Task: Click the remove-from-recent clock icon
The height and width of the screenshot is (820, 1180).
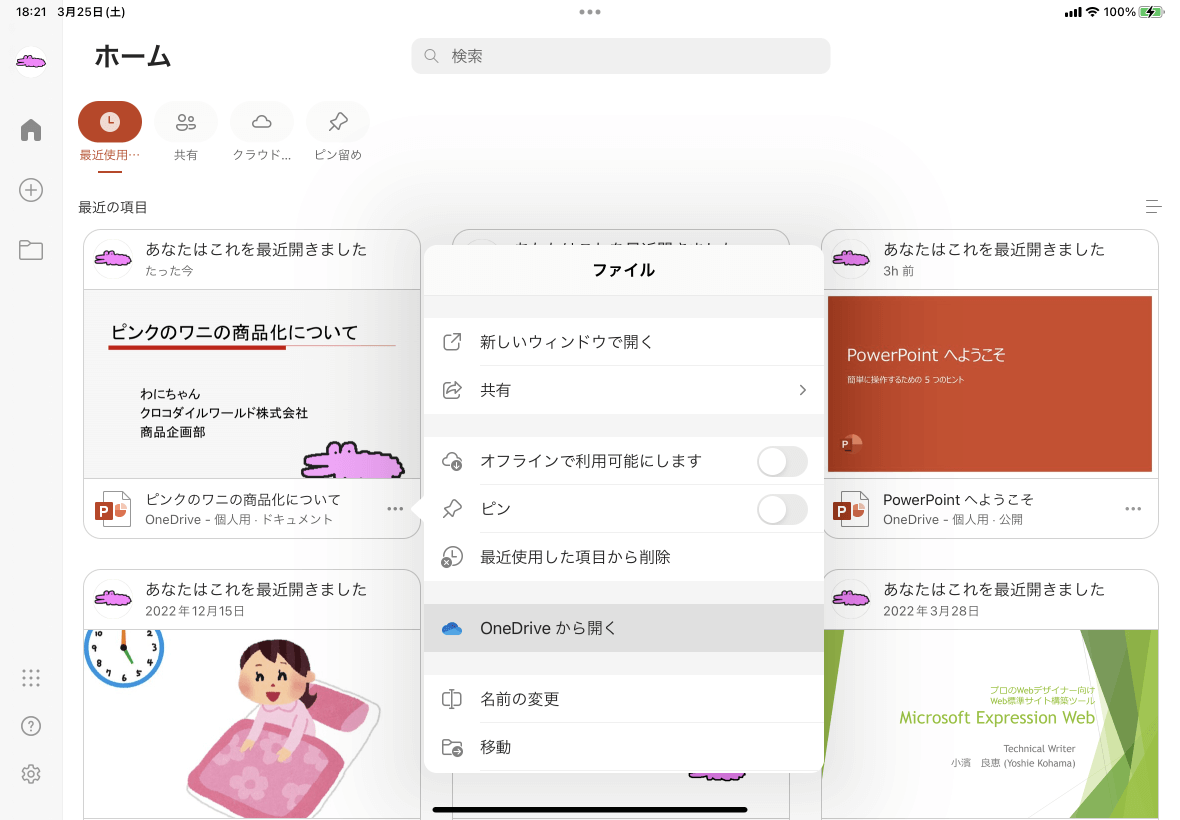Action: (x=452, y=557)
